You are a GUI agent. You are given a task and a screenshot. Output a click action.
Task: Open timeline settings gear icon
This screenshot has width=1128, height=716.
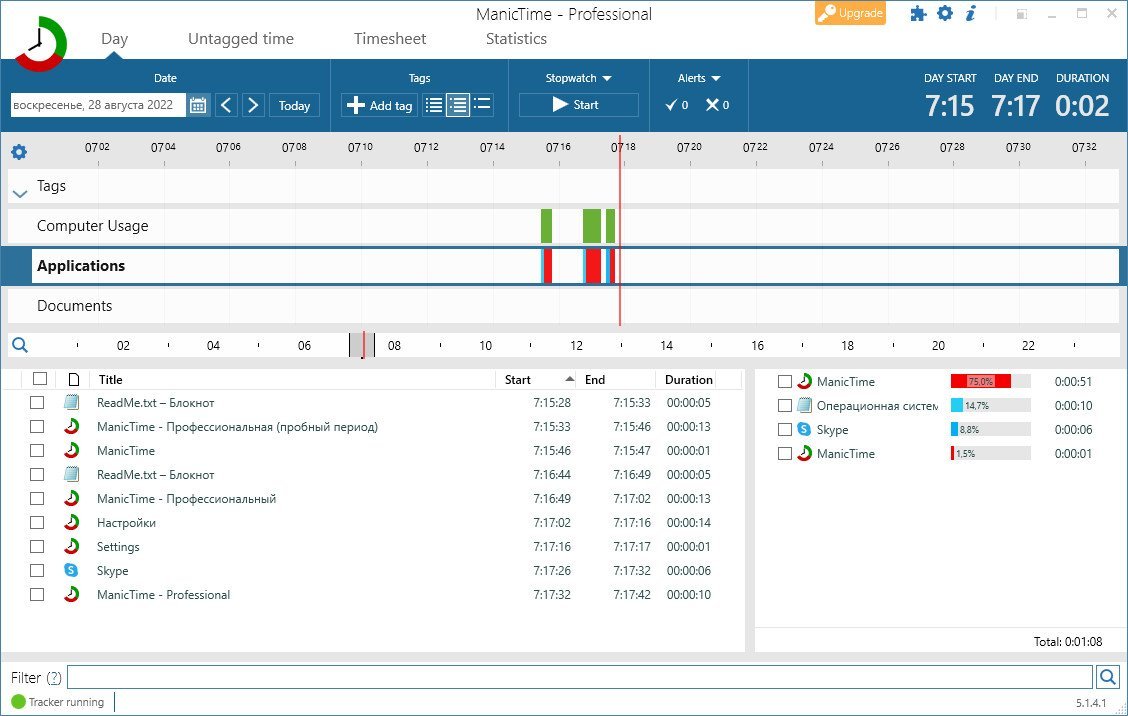pyautogui.click(x=19, y=152)
